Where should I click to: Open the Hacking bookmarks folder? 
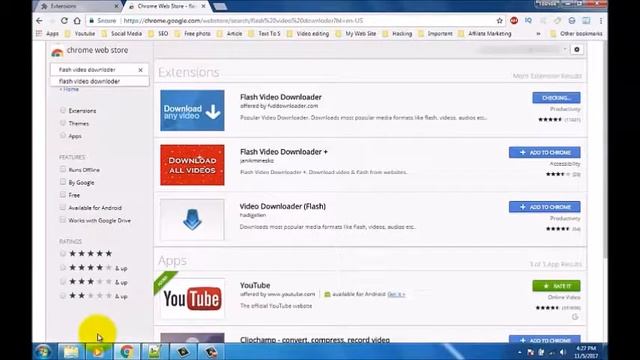398,33
